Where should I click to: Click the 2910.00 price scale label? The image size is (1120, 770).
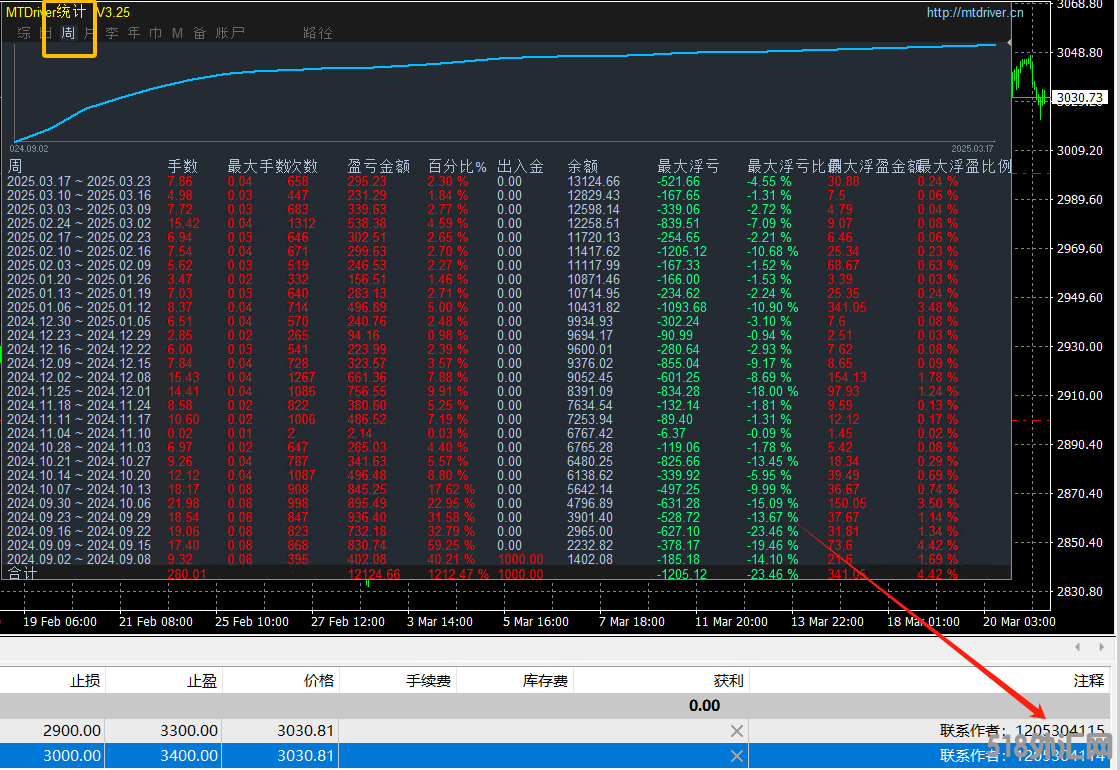click(x=1079, y=396)
